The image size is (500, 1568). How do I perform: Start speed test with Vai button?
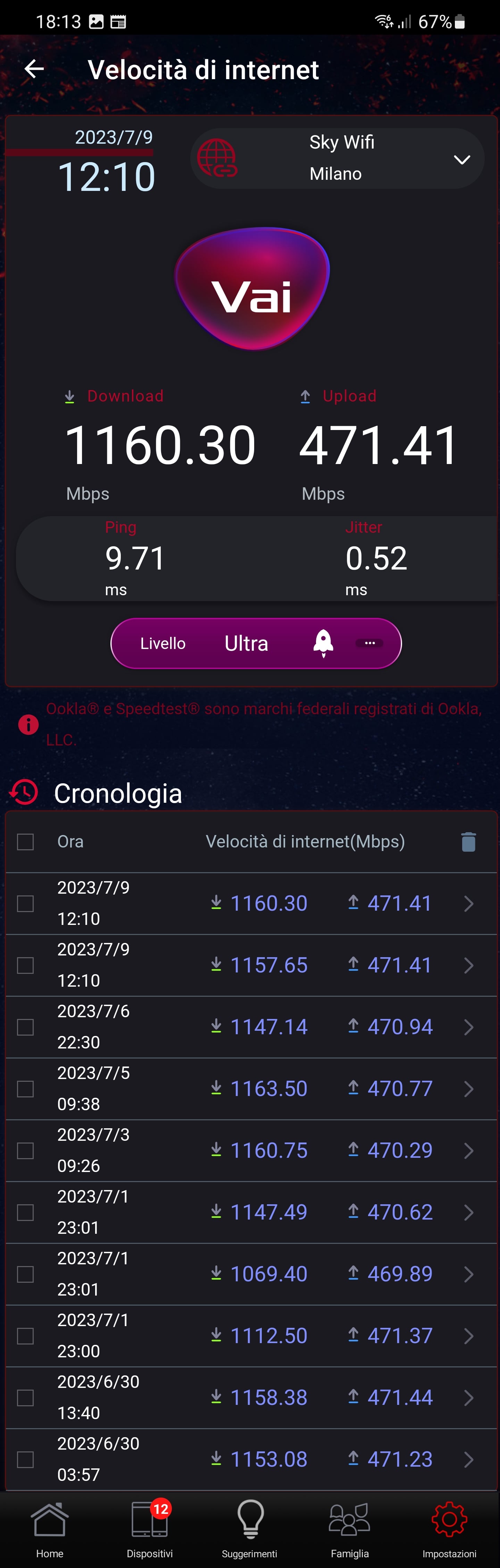pyautogui.click(x=253, y=288)
